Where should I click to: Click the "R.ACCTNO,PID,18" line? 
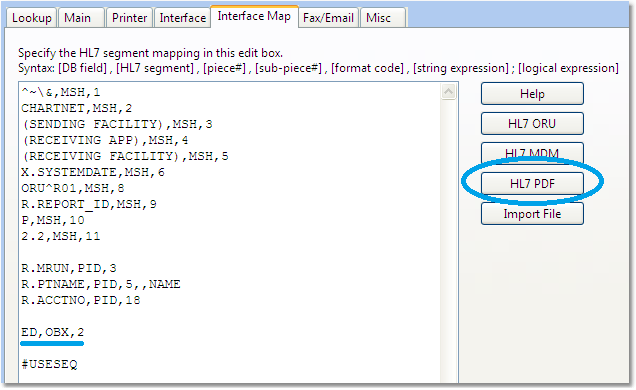pyautogui.click(x=81, y=300)
